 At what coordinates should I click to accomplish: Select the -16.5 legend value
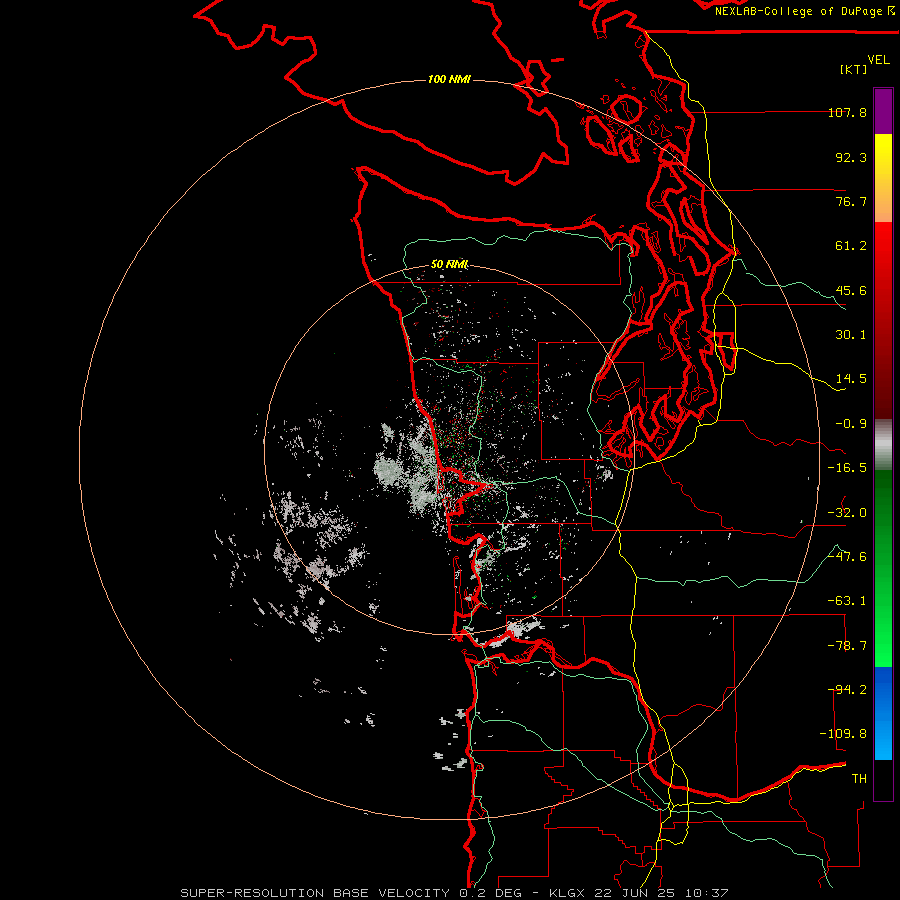(847, 468)
